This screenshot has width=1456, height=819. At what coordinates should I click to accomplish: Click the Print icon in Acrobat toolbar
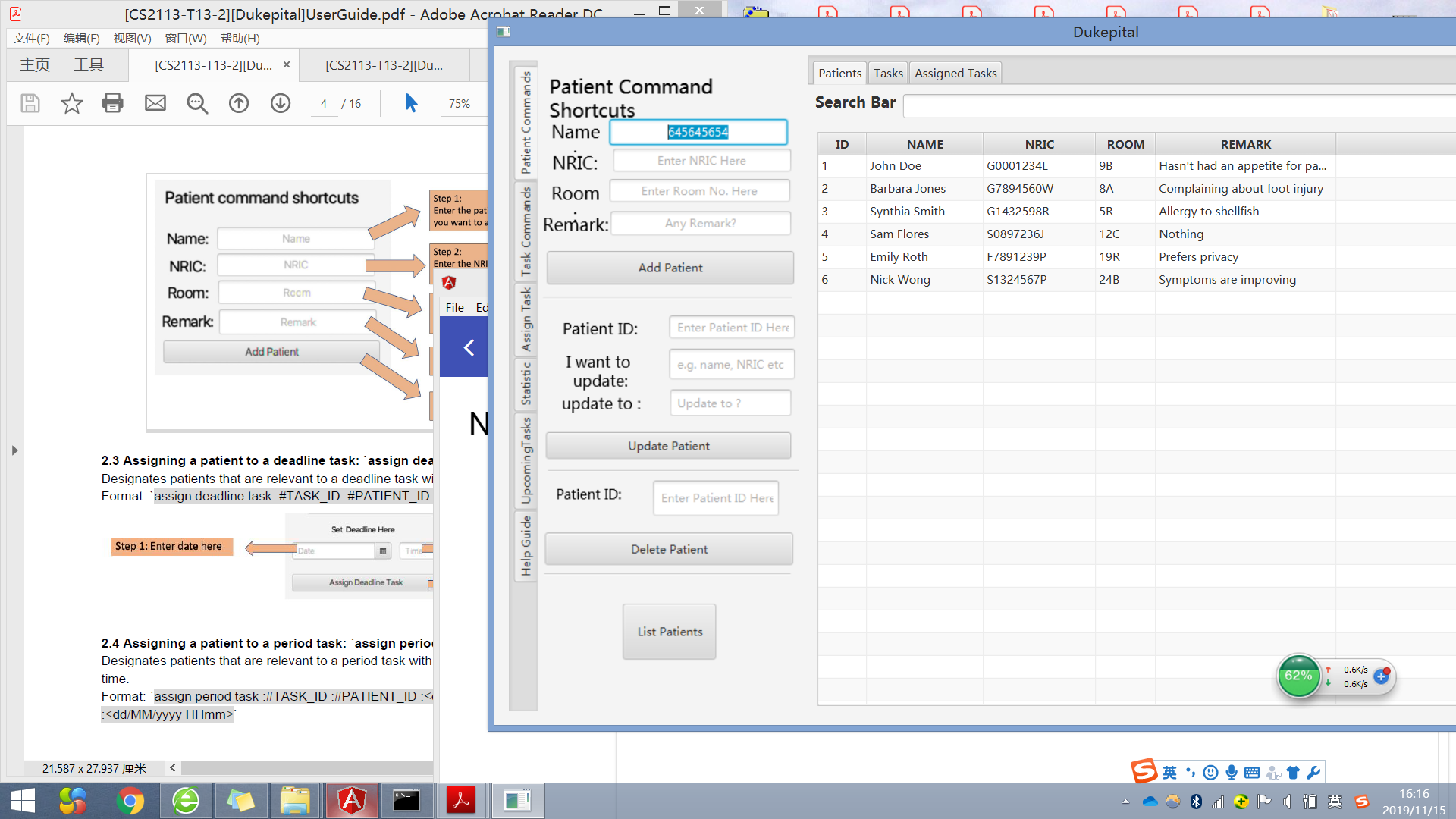pos(113,103)
